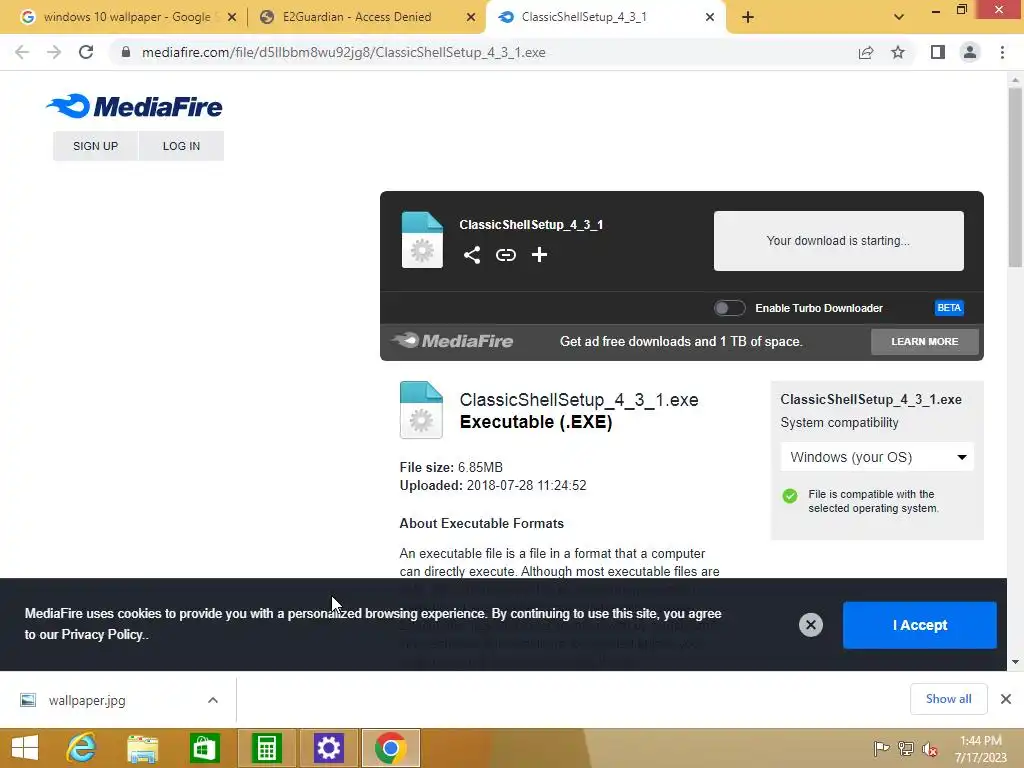Launch Internet Explorer from the taskbar
The image size is (1024, 768).
tap(82, 748)
